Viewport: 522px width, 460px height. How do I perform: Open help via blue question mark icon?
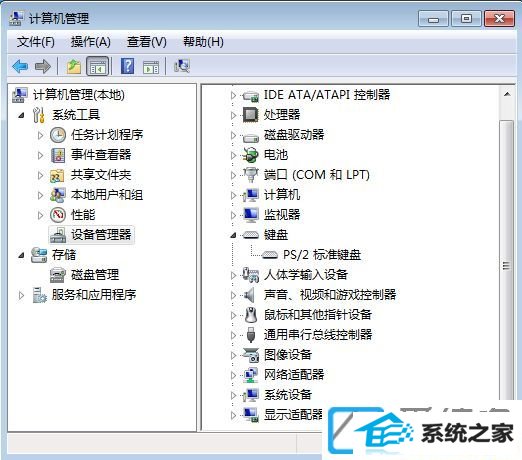[x=128, y=66]
